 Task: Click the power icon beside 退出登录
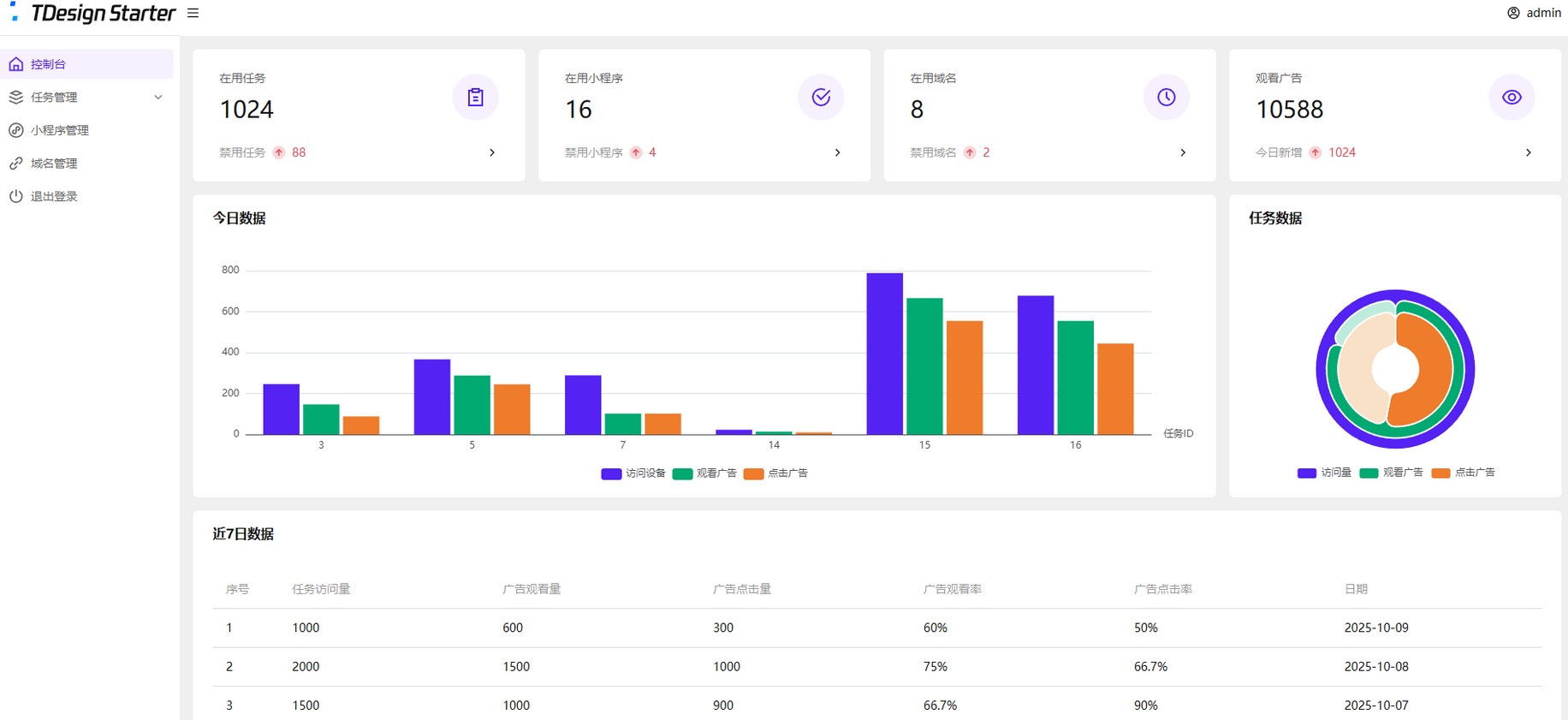[x=16, y=196]
